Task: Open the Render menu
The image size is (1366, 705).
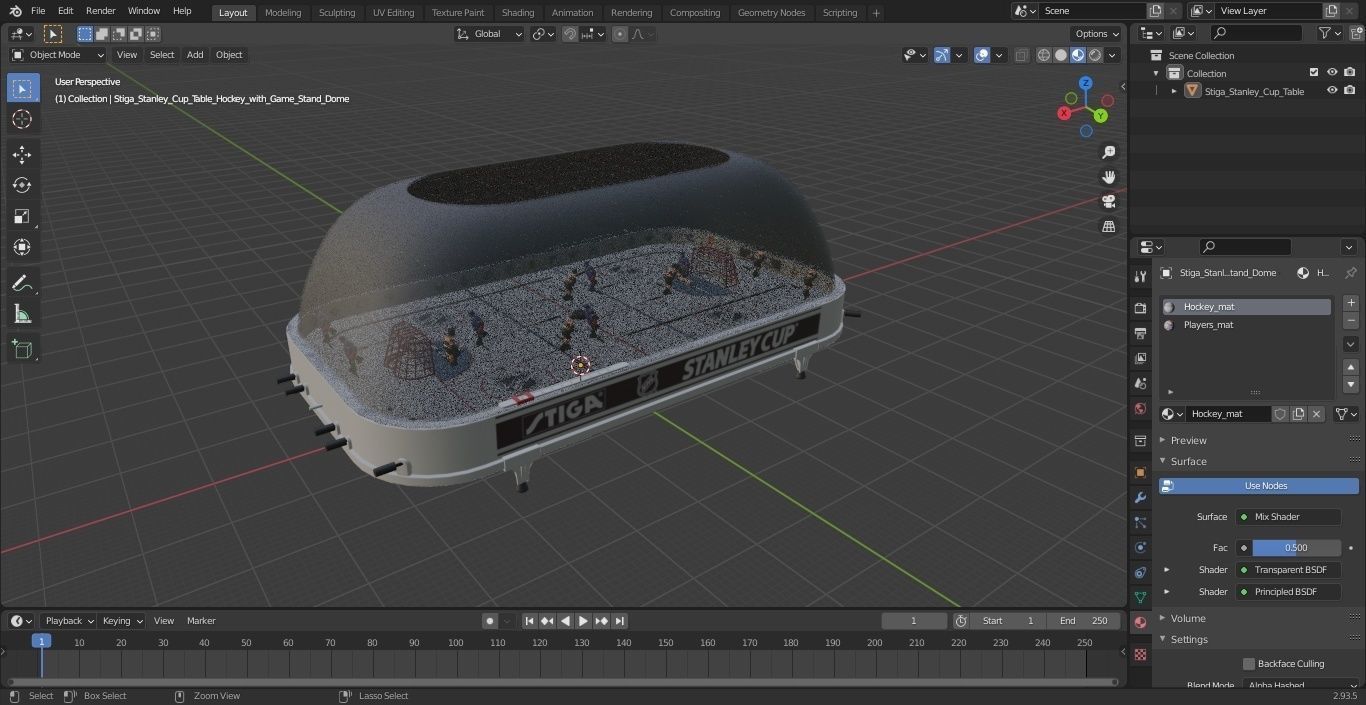Action: tap(100, 11)
